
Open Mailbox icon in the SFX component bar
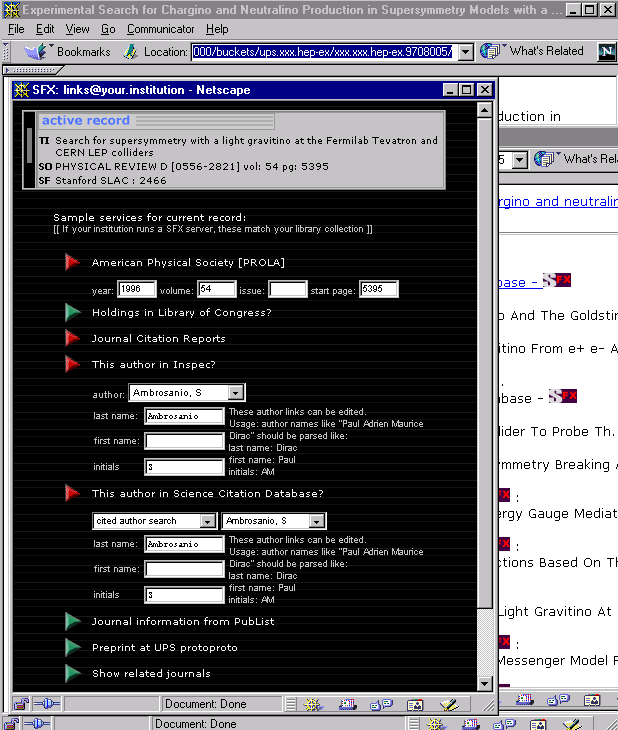[347, 705]
